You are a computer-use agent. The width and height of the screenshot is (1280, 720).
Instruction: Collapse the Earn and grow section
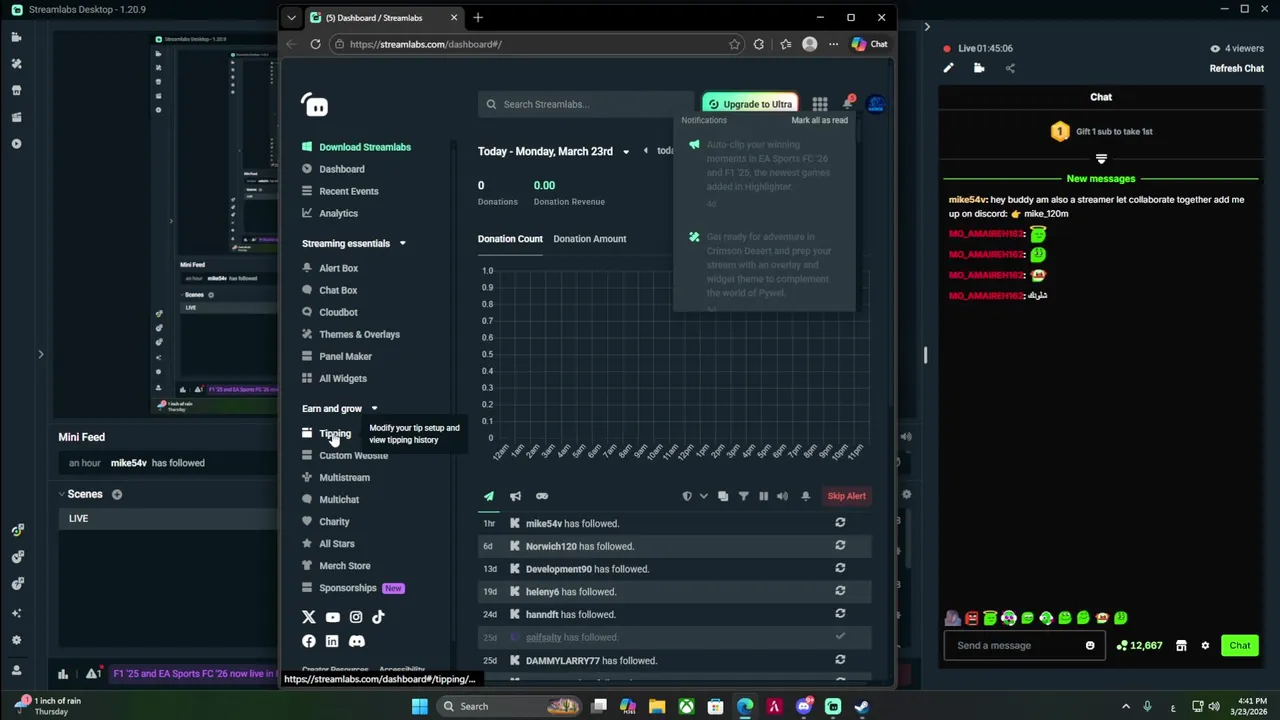pyautogui.click(x=374, y=409)
